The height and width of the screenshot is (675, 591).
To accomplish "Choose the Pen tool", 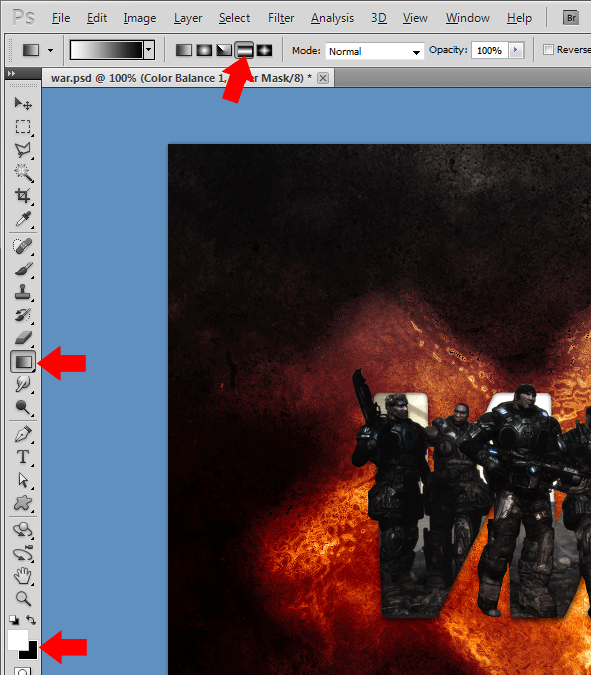I will [23, 434].
